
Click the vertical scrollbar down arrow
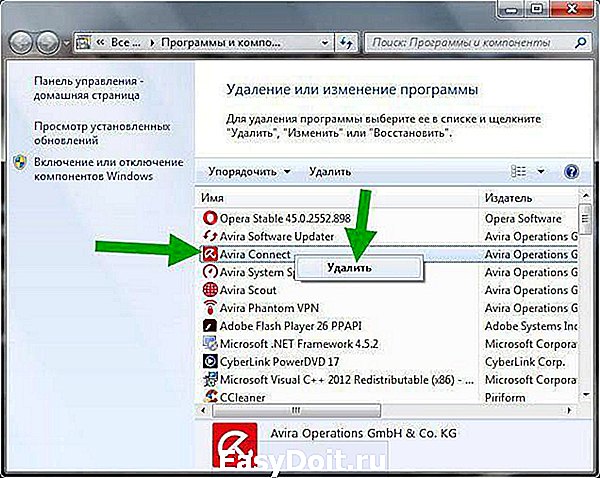585,395
